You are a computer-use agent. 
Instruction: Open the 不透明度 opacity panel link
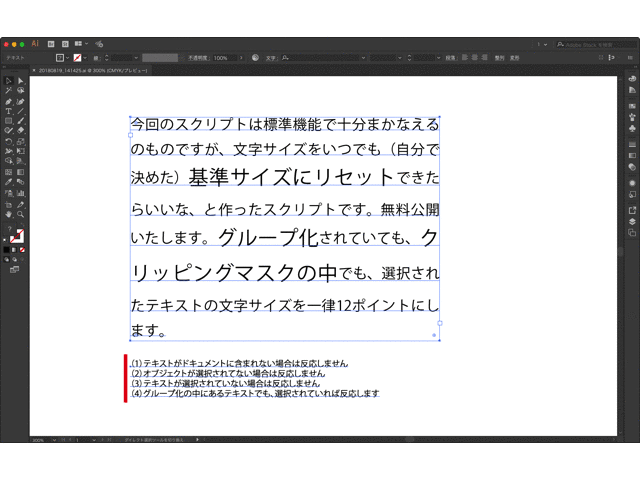198,58
